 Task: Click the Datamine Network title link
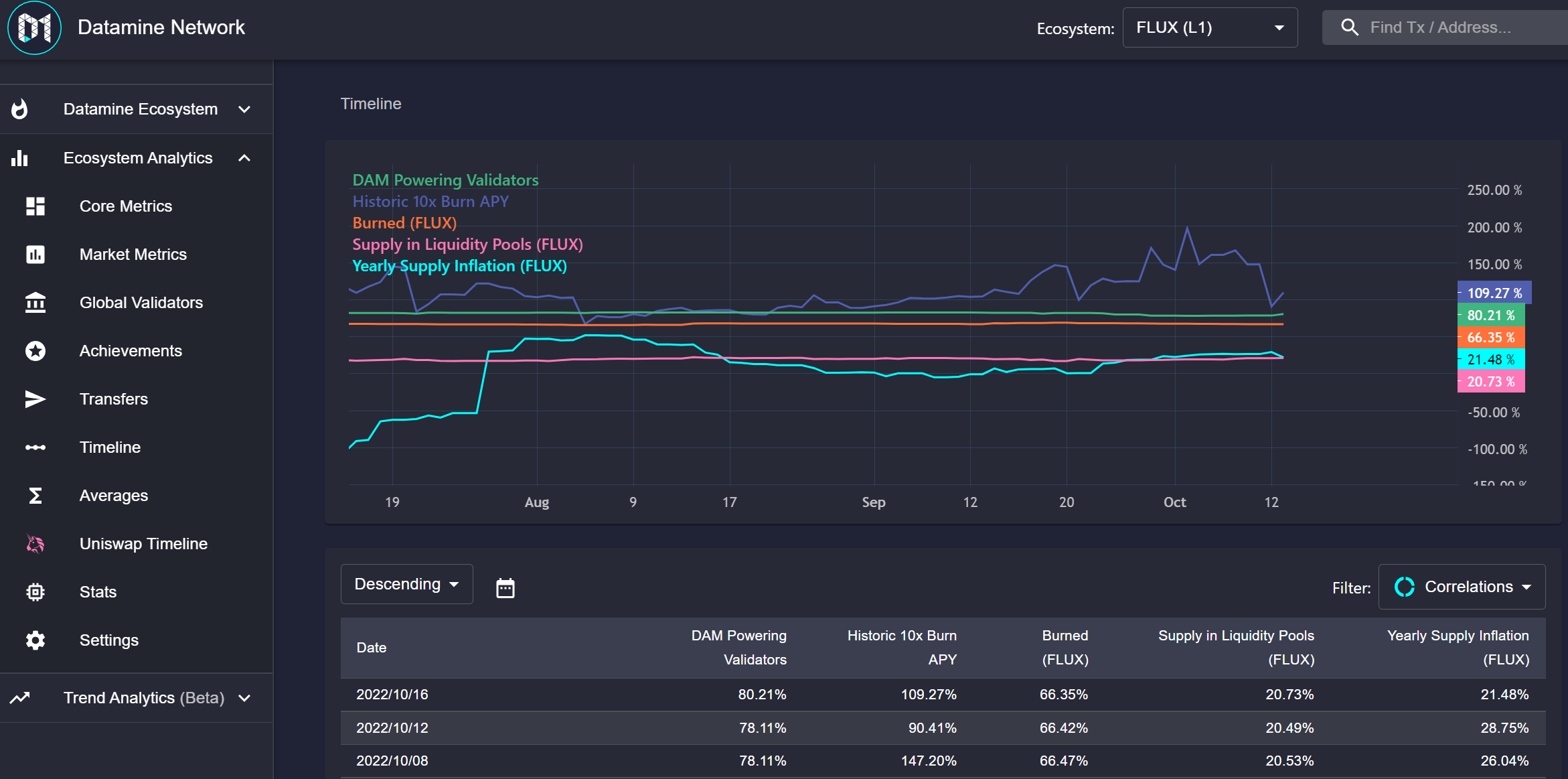tap(161, 27)
